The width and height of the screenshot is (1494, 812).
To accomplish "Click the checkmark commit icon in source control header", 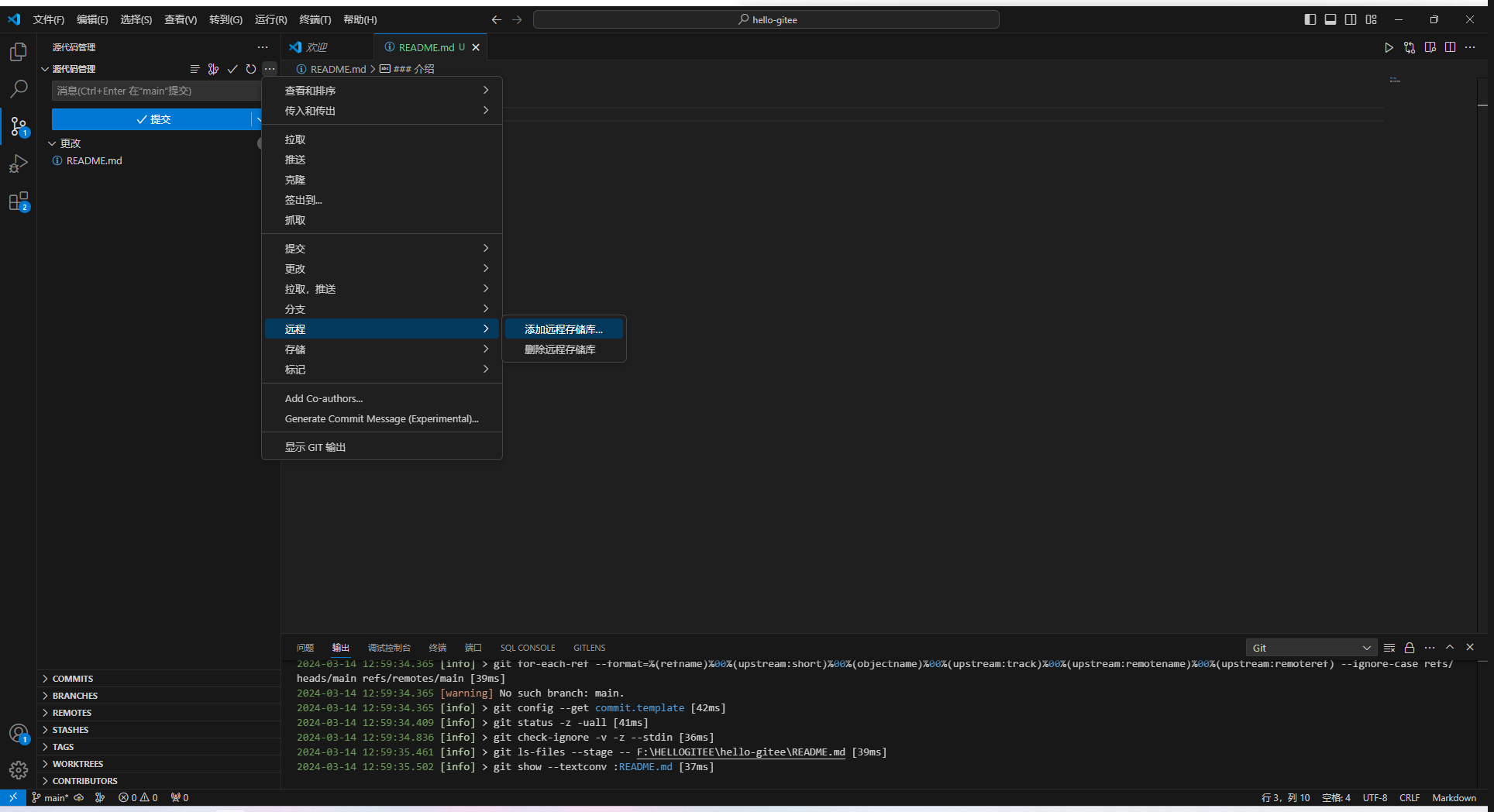I will [x=232, y=69].
